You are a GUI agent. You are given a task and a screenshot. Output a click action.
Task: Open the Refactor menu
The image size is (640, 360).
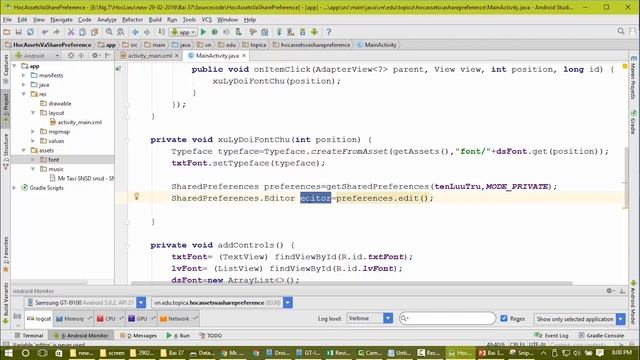point(132,20)
